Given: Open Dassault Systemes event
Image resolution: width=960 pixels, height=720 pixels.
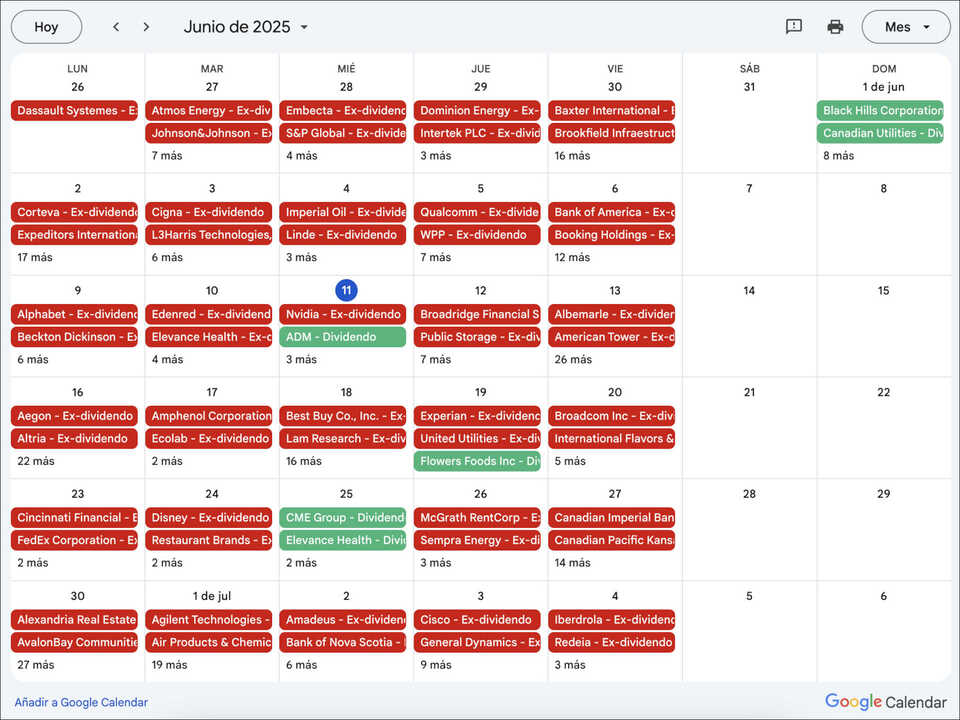Looking at the screenshot, I should click(x=74, y=111).
